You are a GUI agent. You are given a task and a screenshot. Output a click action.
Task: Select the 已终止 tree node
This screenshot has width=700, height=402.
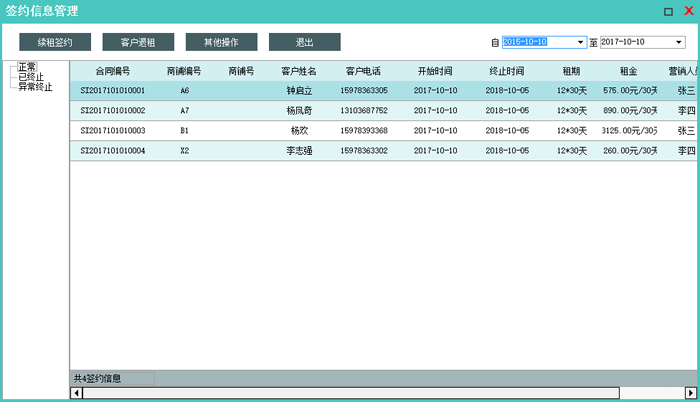tap(30, 76)
